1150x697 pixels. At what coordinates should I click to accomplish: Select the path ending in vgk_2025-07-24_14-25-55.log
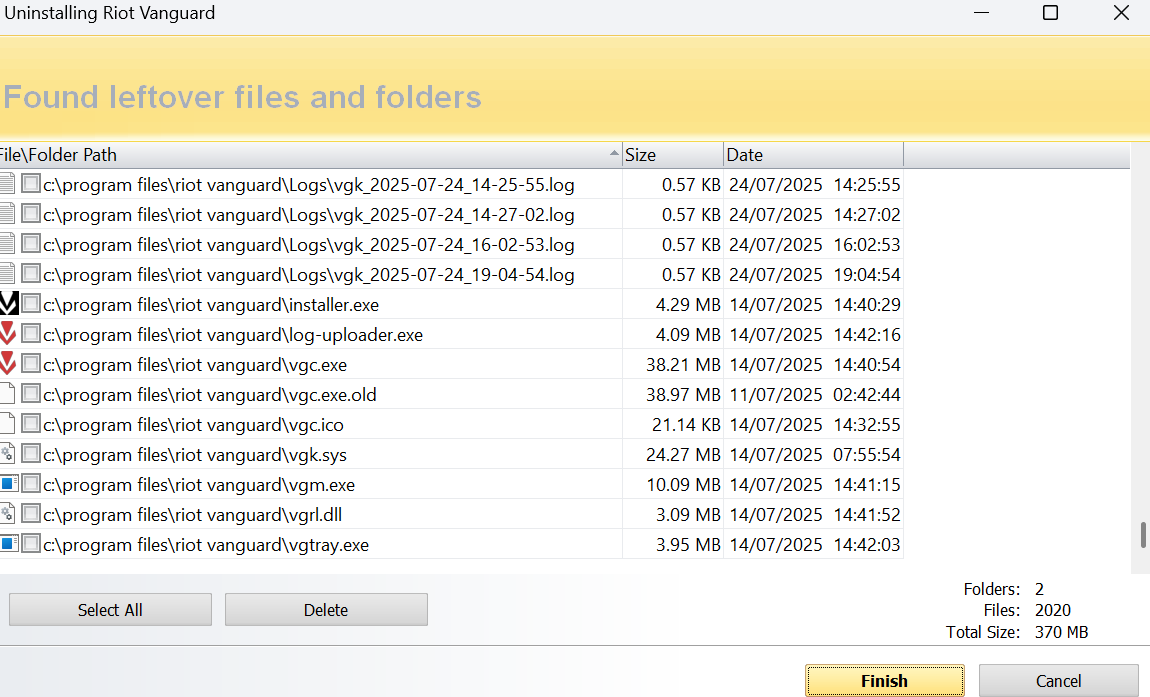(x=309, y=185)
